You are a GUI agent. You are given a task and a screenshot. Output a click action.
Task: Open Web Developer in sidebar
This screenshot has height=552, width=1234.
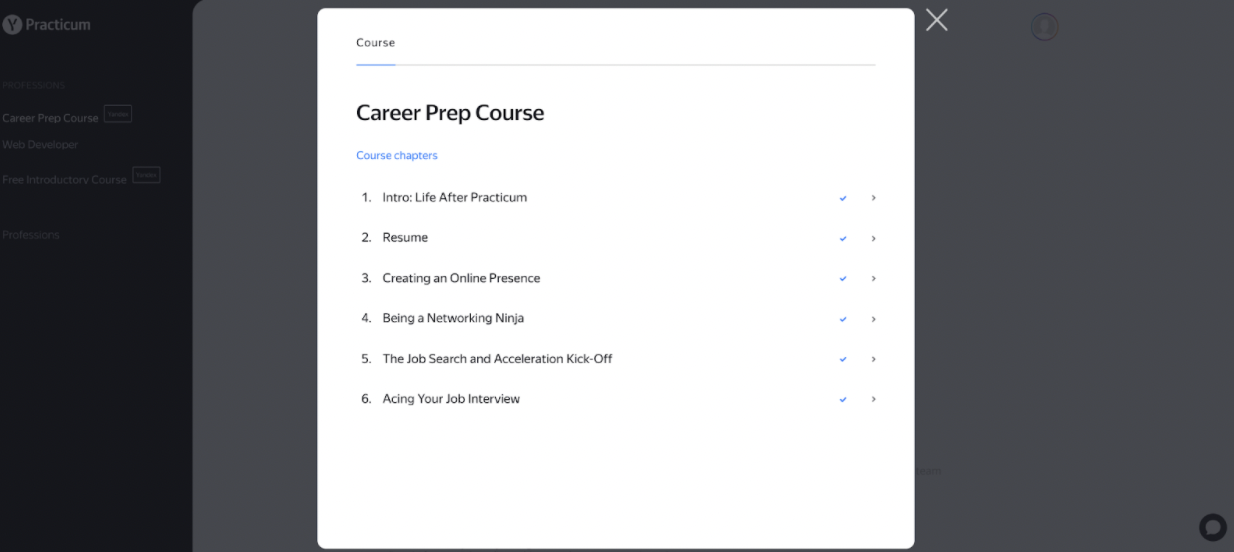coord(40,145)
